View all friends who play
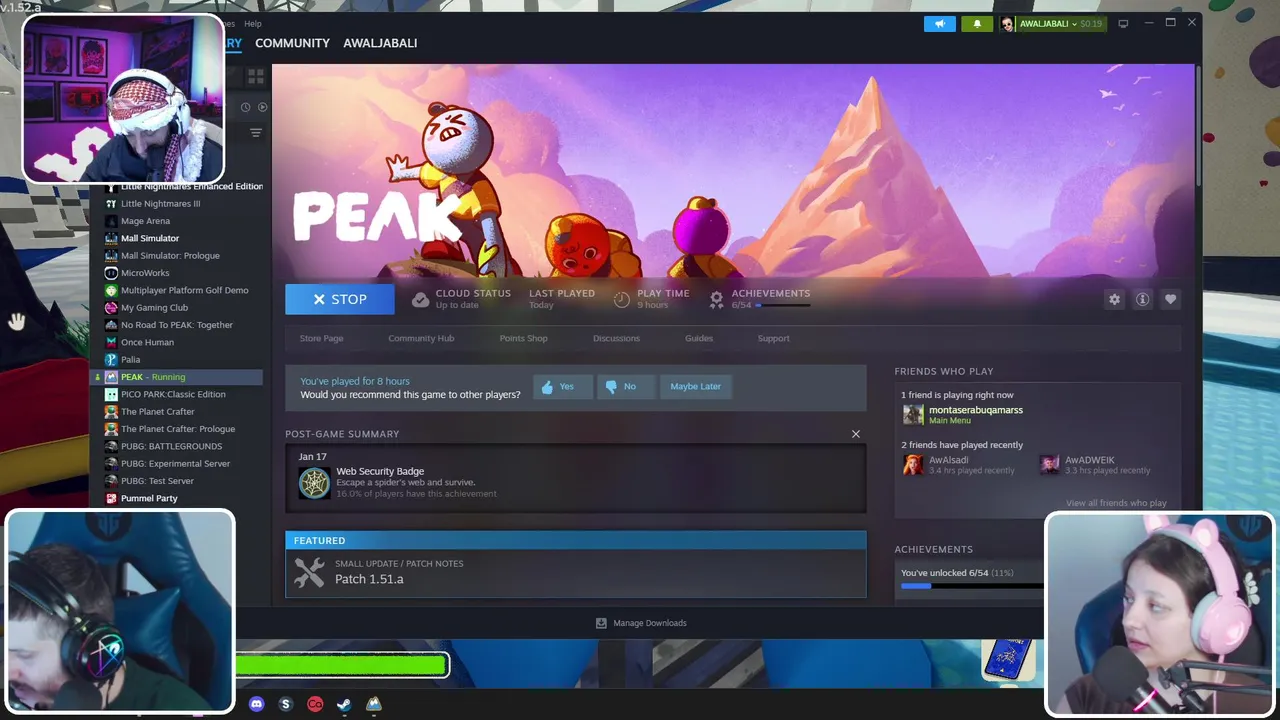1280x720 pixels. tap(1116, 503)
